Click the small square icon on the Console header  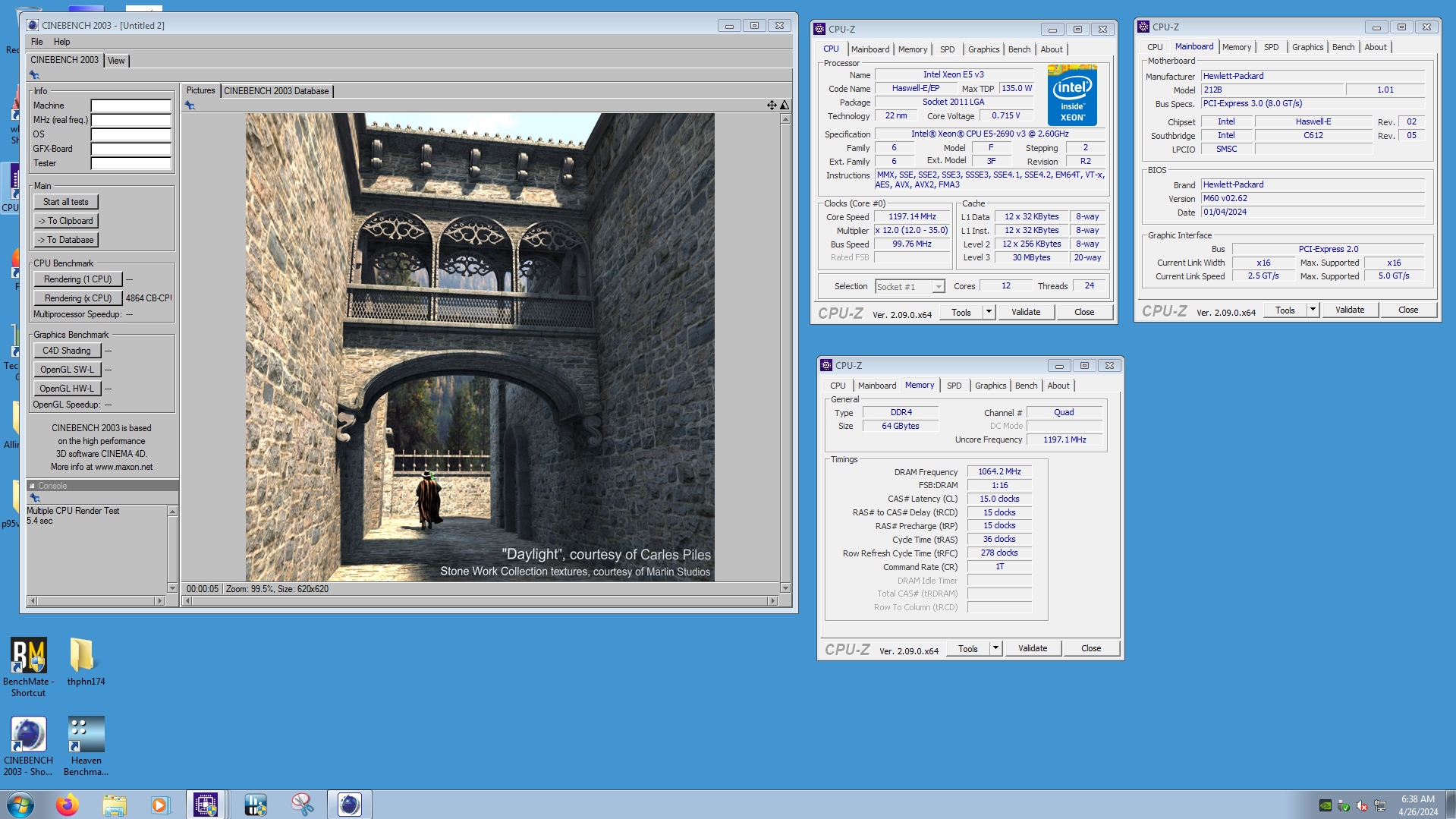tap(32, 486)
